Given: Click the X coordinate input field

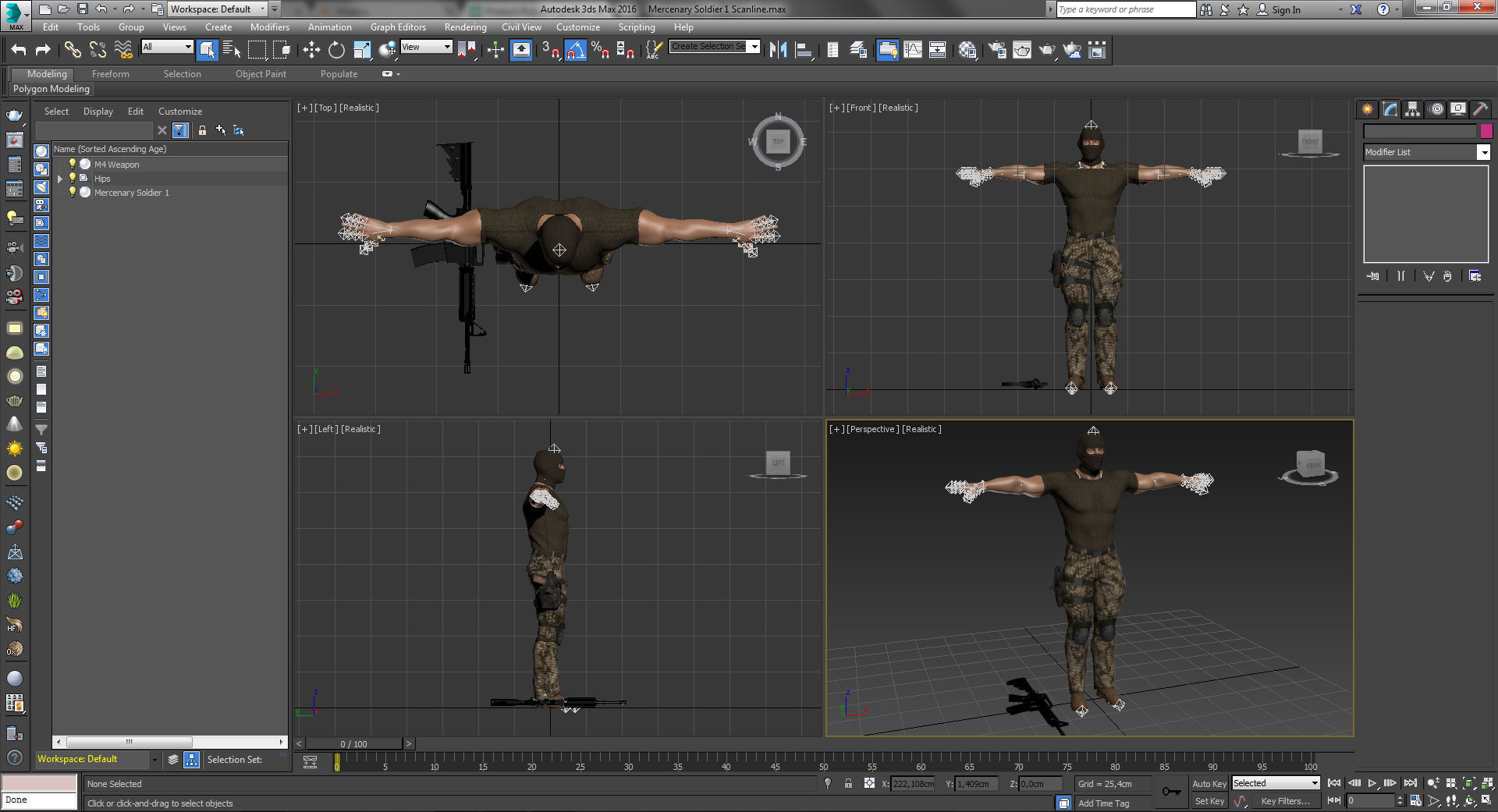Looking at the screenshot, I should coord(913,783).
